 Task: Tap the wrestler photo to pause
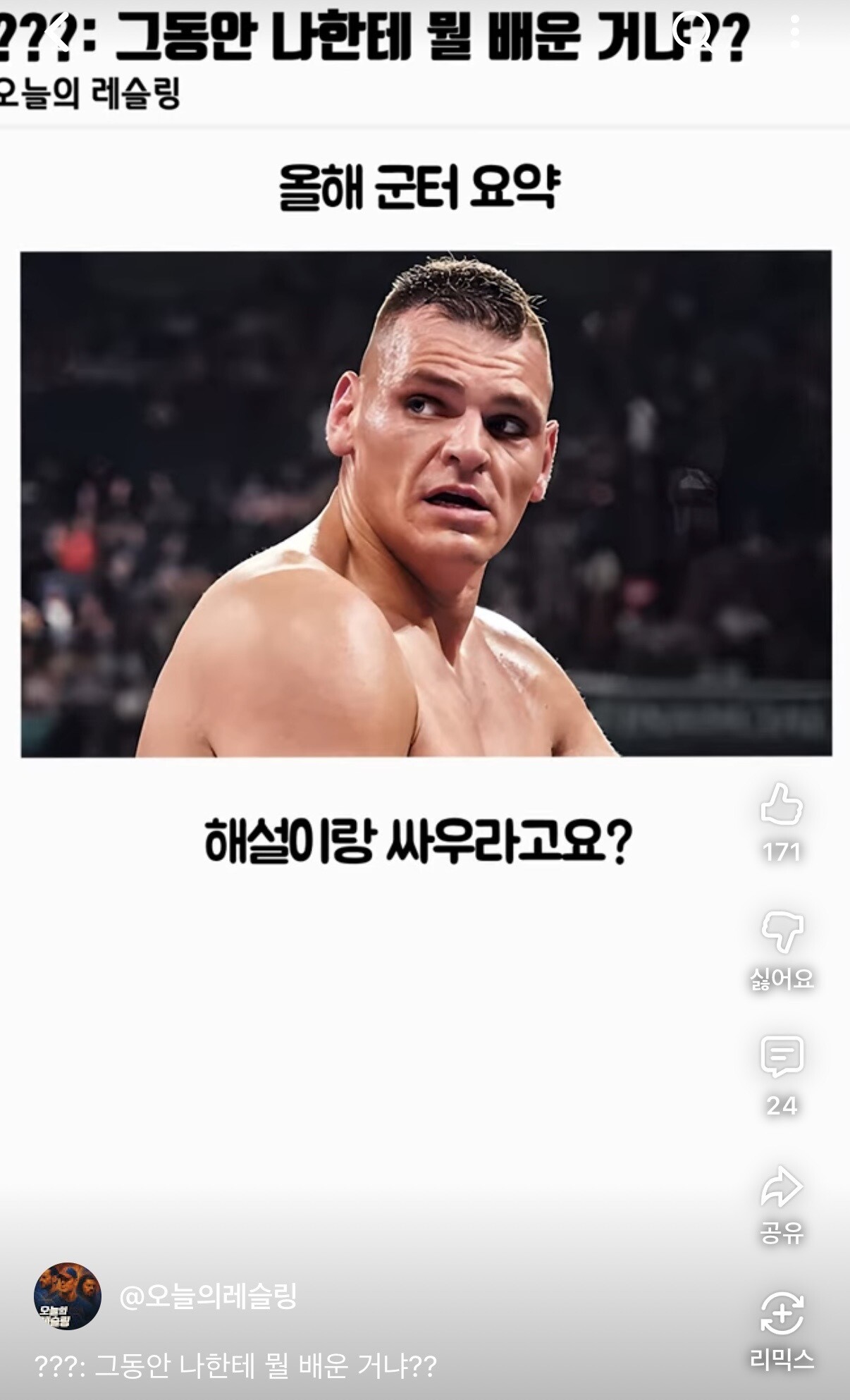click(426, 503)
